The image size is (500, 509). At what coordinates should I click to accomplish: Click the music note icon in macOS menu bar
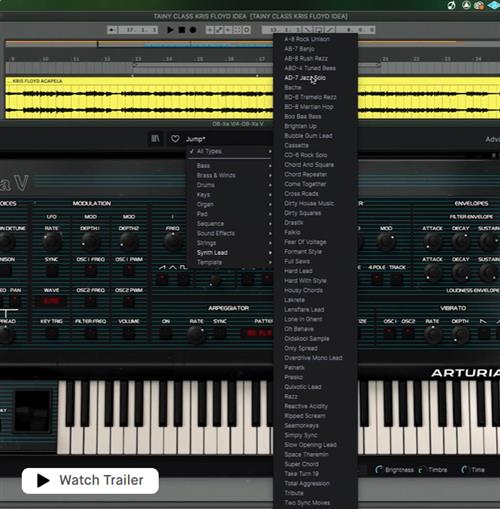click(452, 5)
